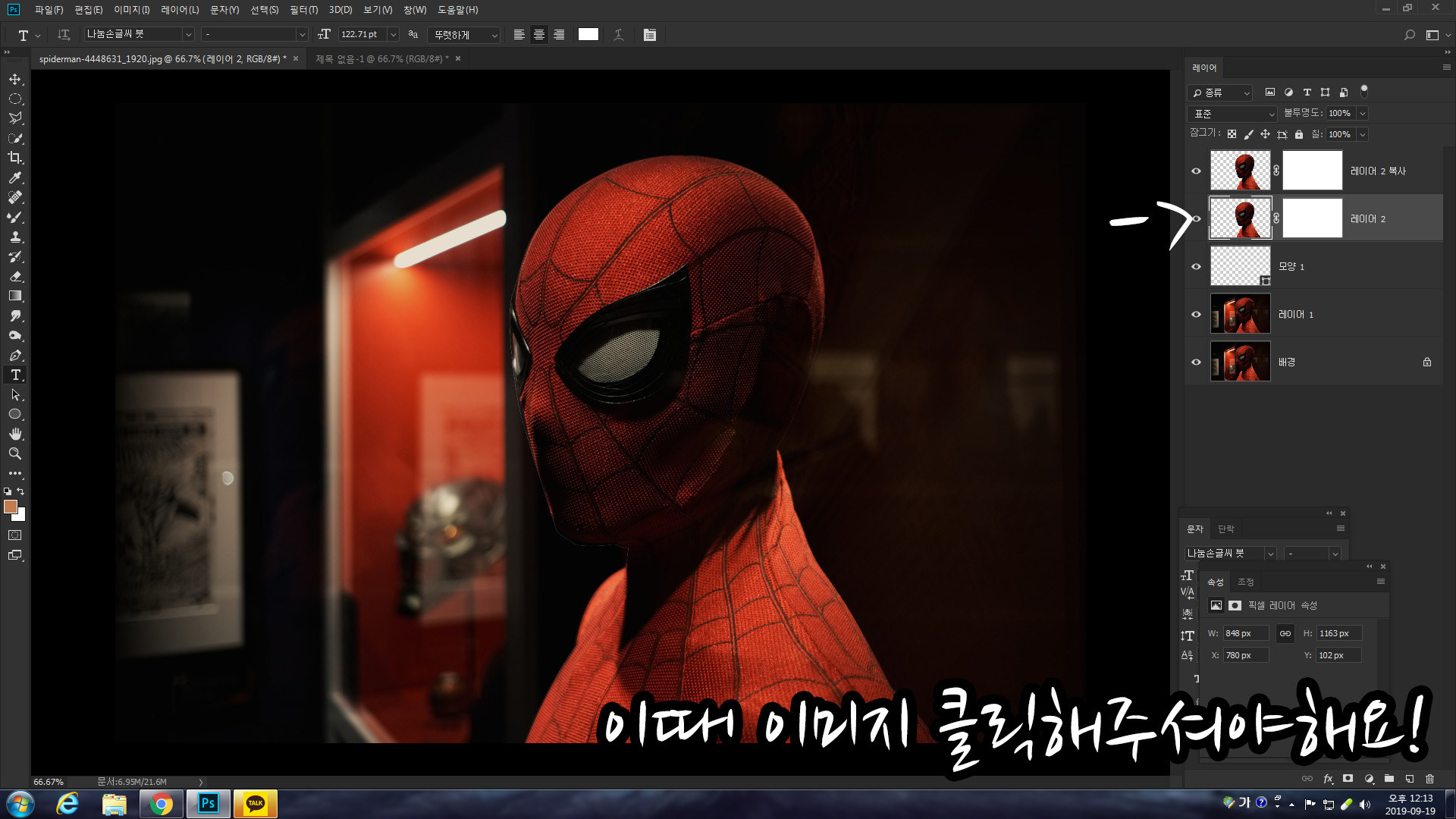This screenshot has height=819, width=1456.
Task: Toggle visibility of 레이어 1
Action: click(1196, 314)
